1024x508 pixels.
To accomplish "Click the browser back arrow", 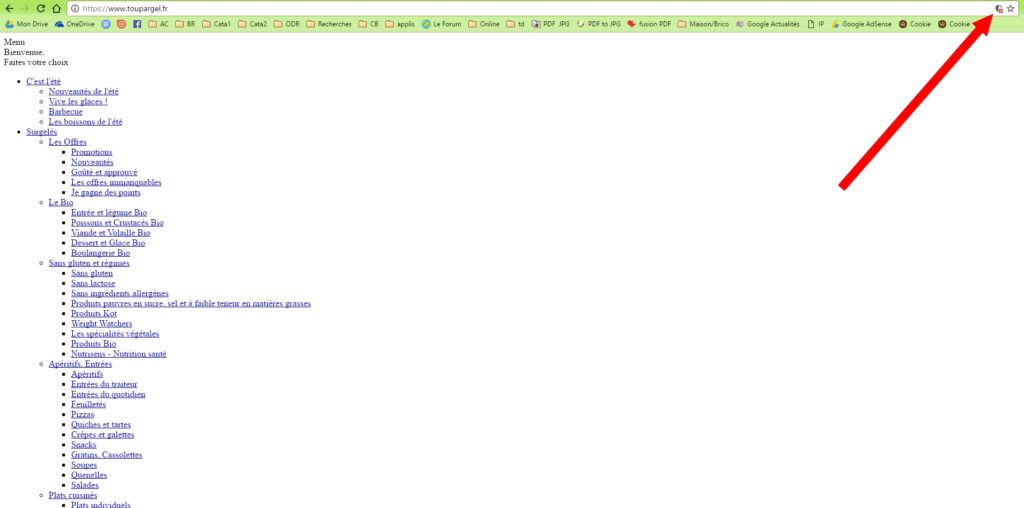I will (10, 8).
